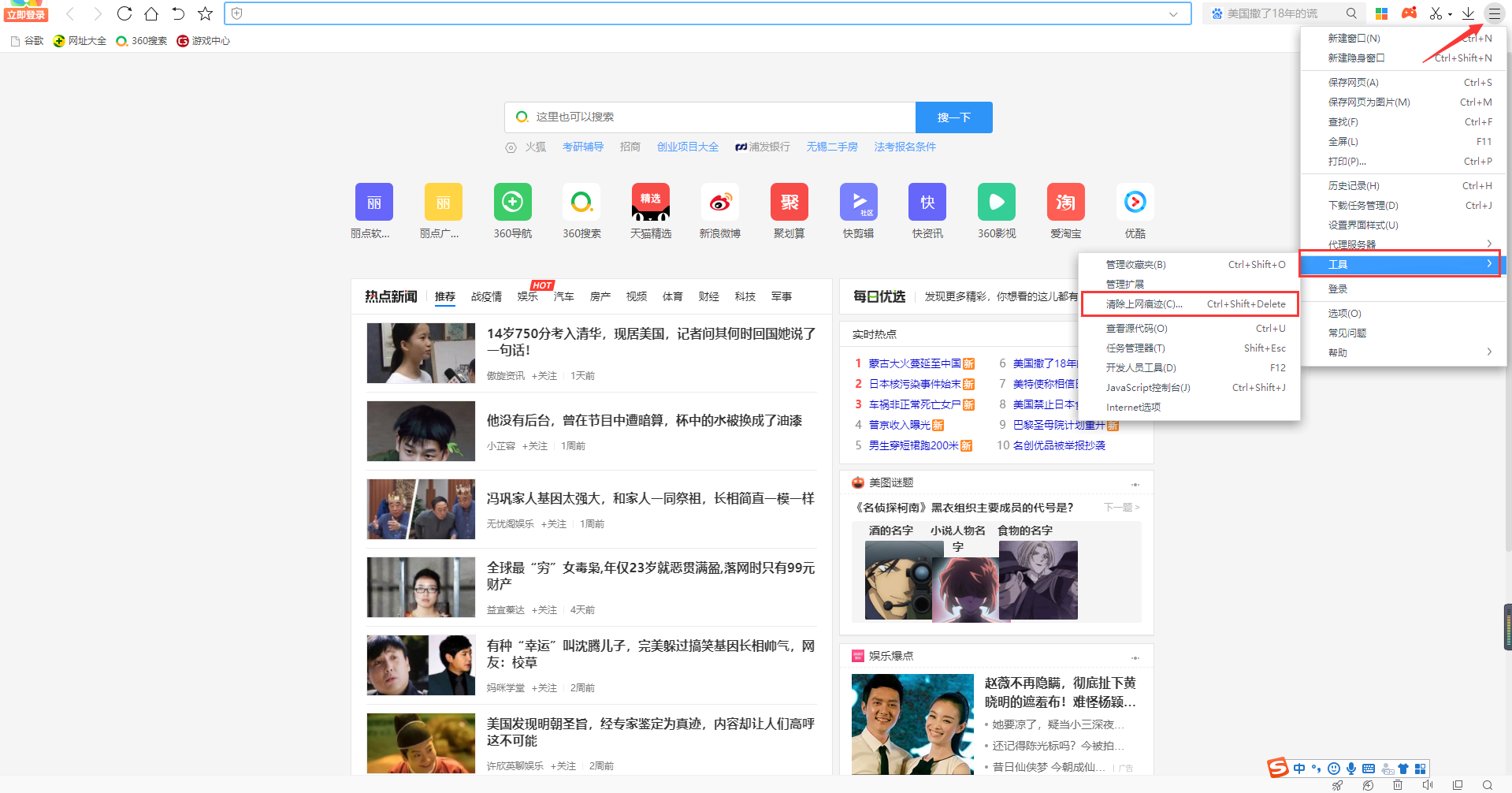
Task: Select 新建窗口(N) from the menu
Action: point(1404,38)
